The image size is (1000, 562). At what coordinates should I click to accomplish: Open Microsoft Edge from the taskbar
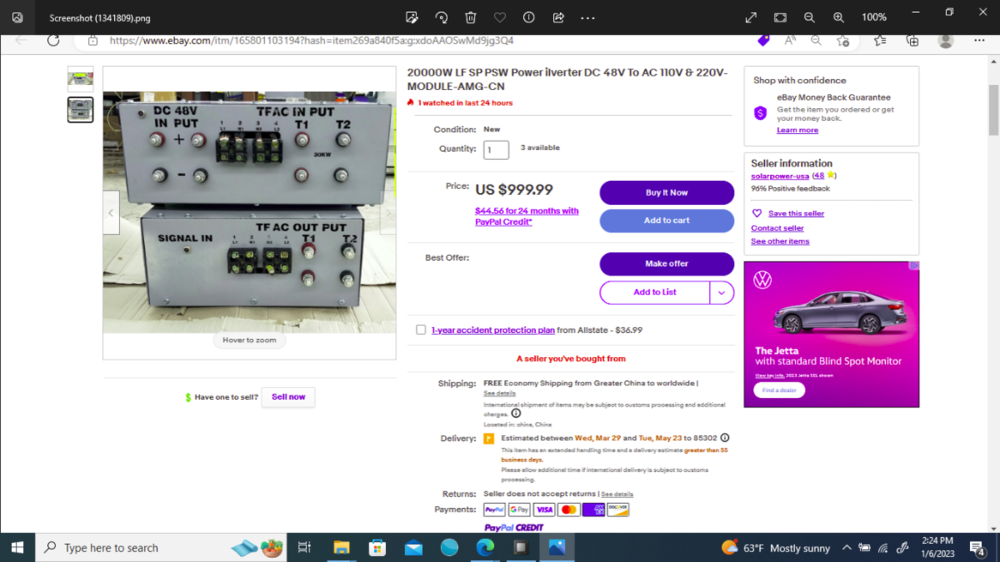[x=485, y=547]
